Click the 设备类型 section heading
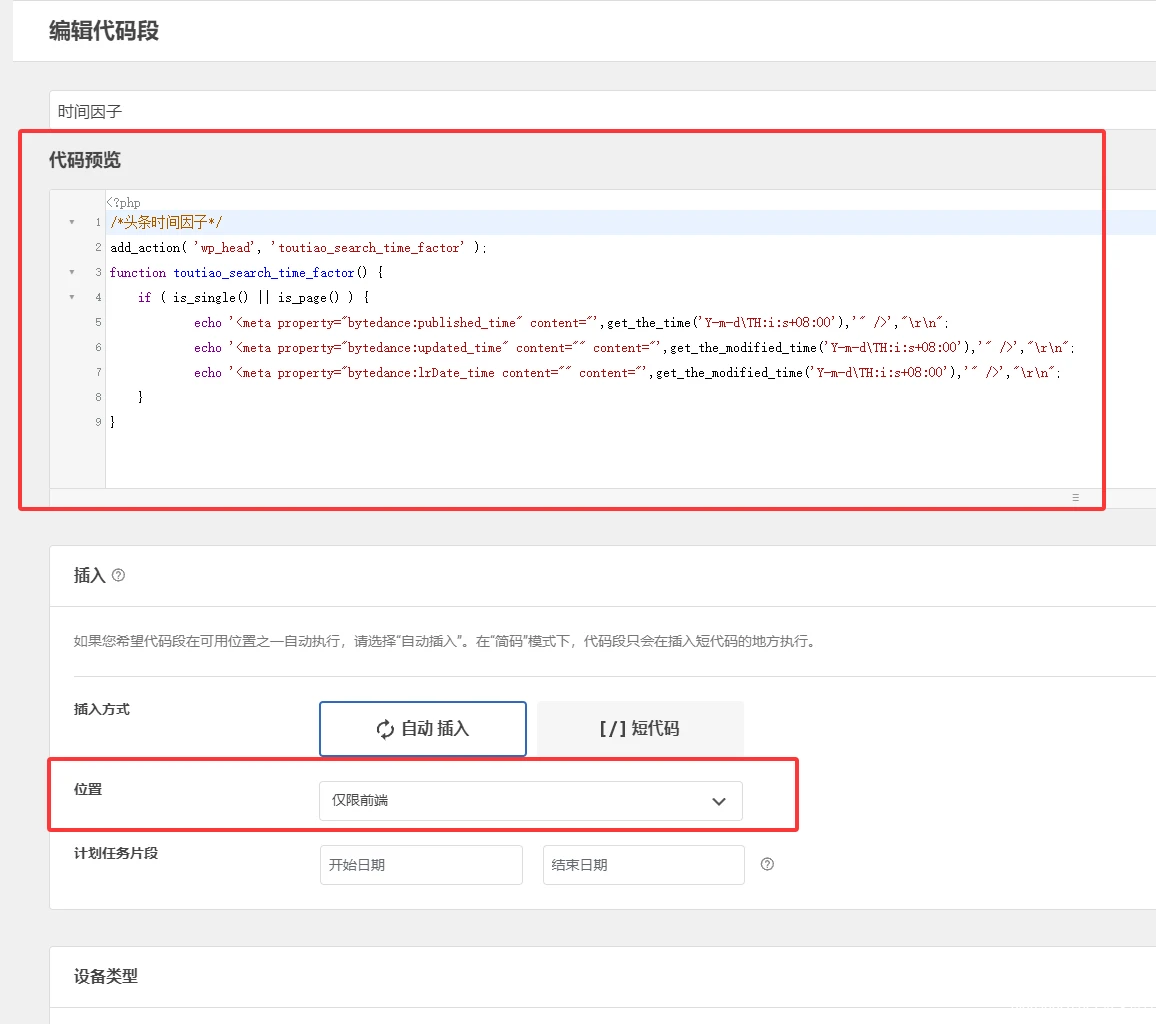The width and height of the screenshot is (1156, 1024). pos(106,976)
